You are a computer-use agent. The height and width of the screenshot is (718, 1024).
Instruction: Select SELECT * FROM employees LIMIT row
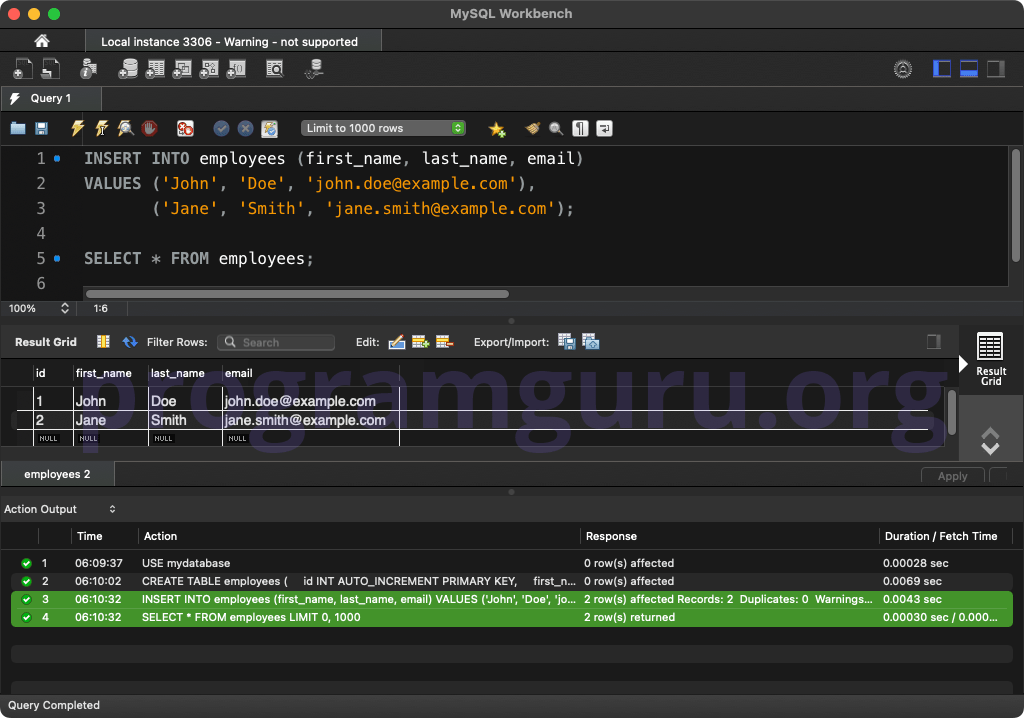coord(512,617)
